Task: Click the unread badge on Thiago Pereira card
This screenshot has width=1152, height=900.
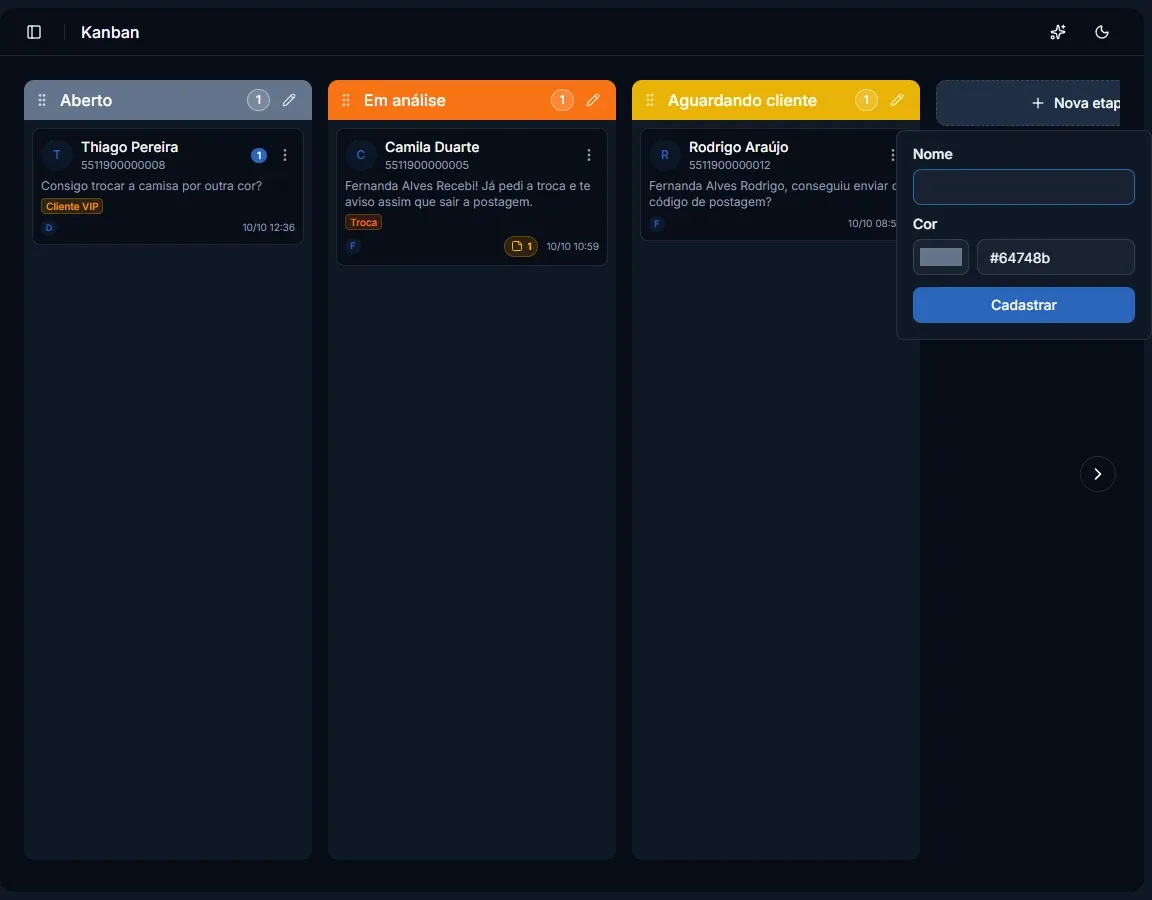Action: [x=259, y=155]
